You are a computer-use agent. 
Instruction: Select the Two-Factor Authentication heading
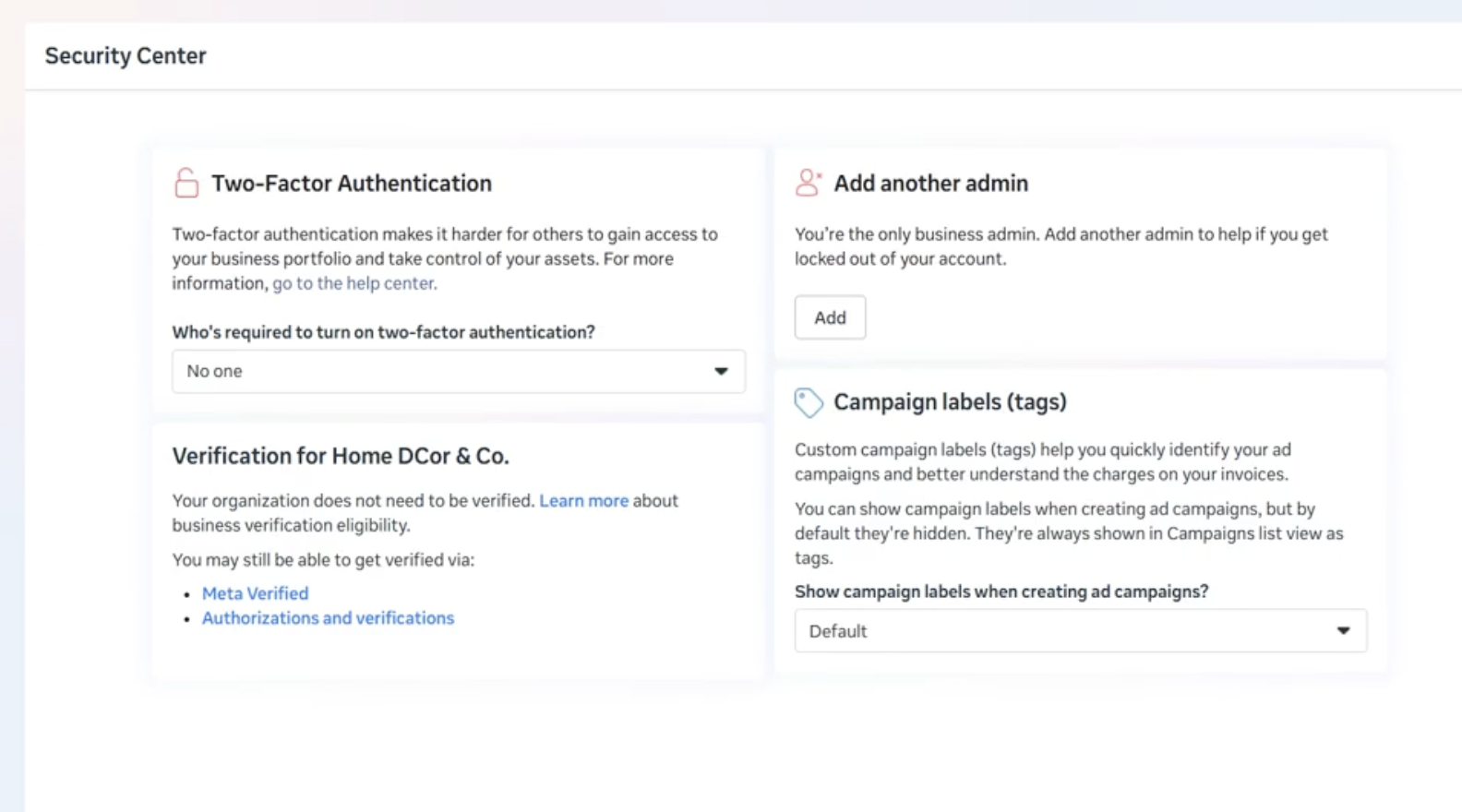pos(351,183)
